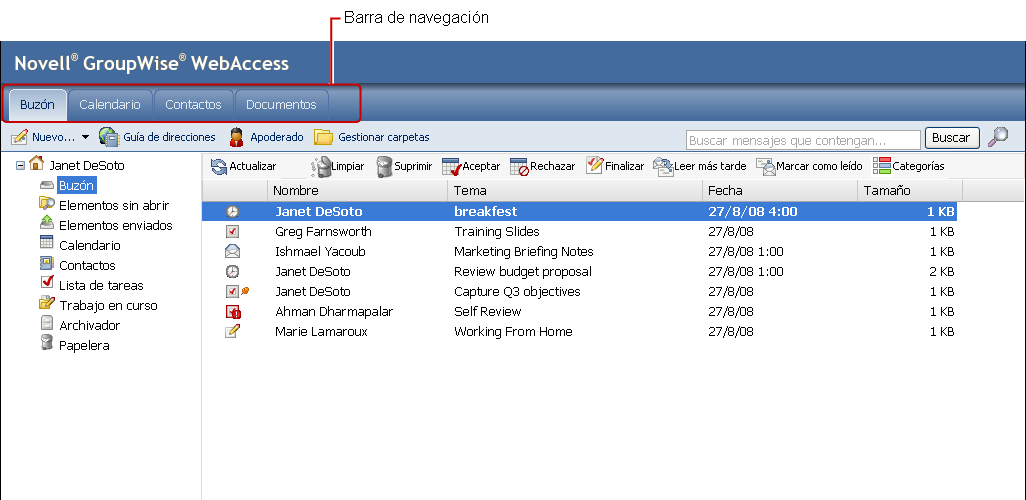The image size is (1026, 500).
Task: Switch to the Documentos tab
Action: click(281, 105)
